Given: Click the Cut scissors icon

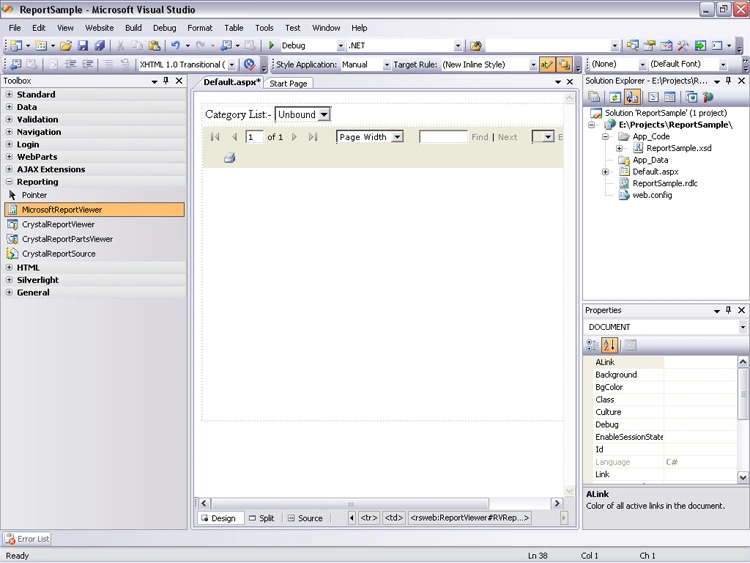Looking at the screenshot, I should tap(121, 45).
